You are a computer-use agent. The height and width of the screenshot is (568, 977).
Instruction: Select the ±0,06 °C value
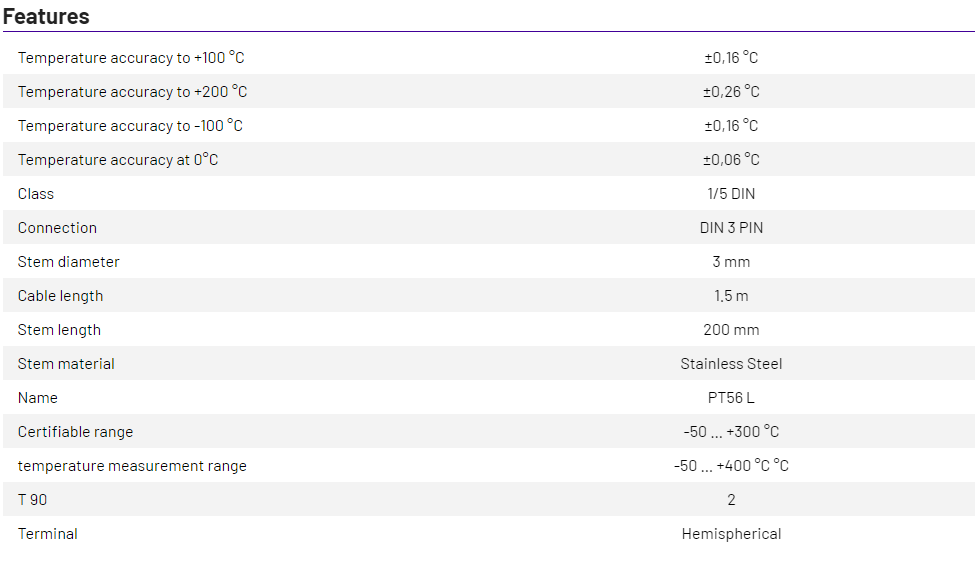[731, 160]
